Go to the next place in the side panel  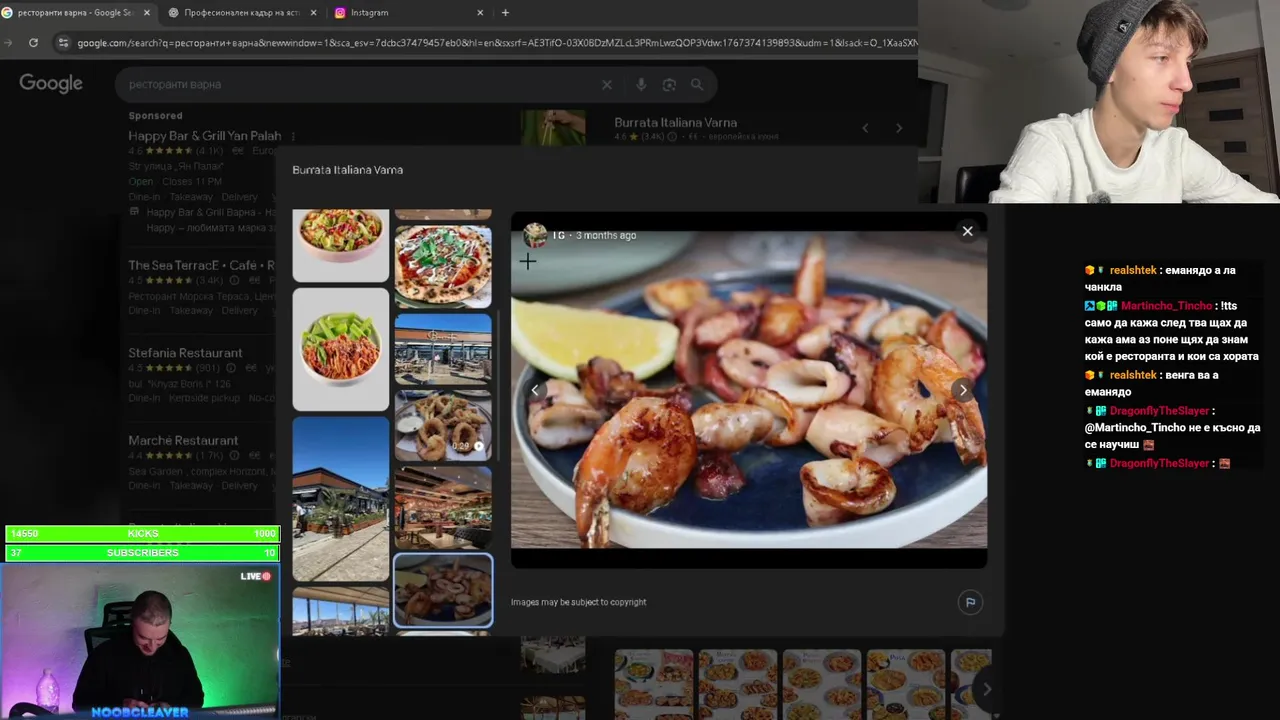pyautogui.click(x=899, y=128)
